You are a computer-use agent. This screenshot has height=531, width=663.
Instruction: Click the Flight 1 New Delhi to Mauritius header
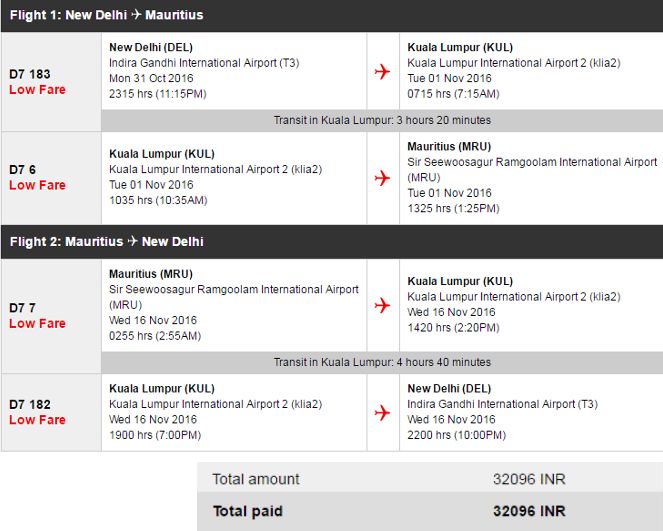[107, 16]
